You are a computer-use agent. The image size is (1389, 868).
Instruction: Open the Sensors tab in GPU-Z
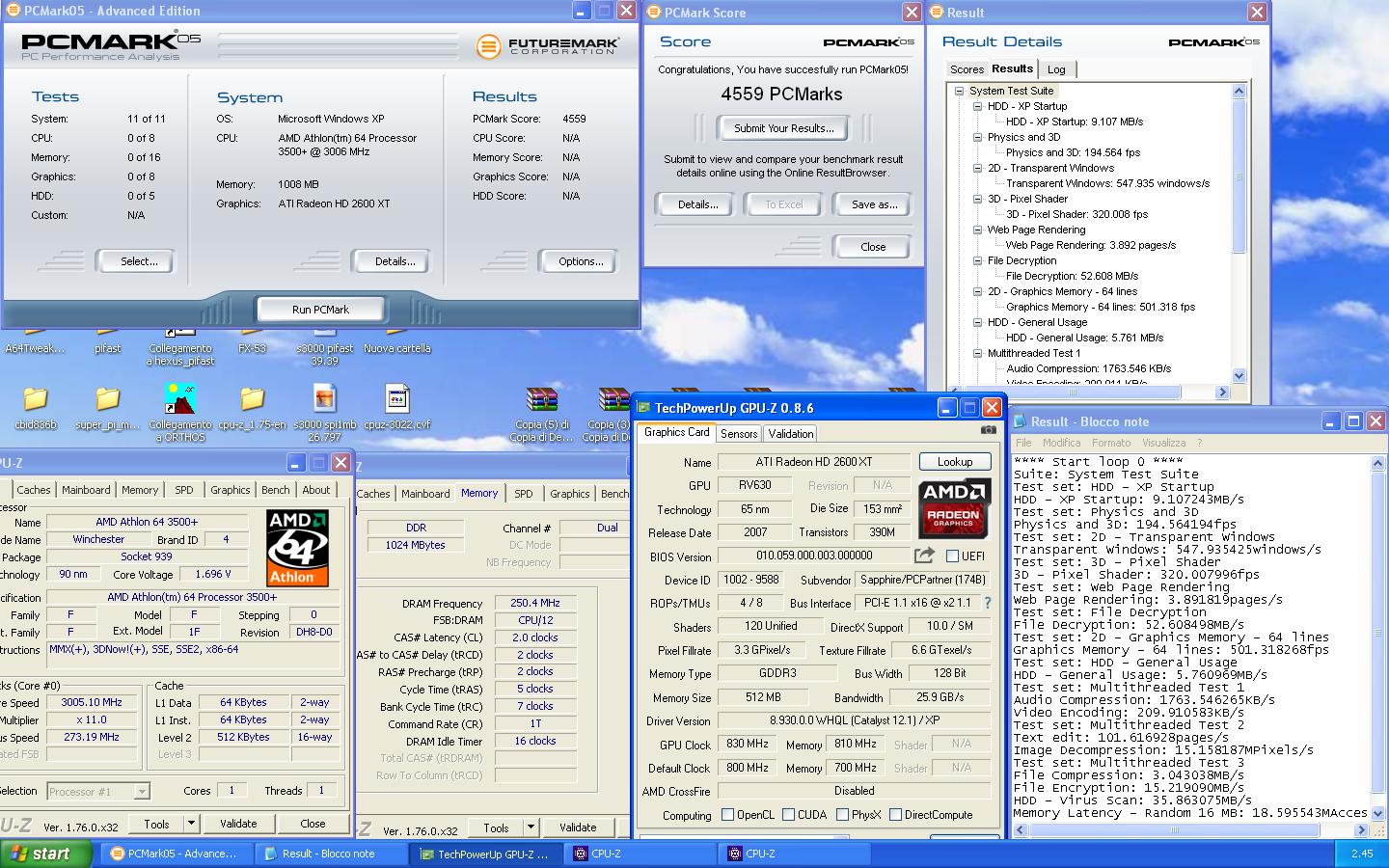[739, 434]
